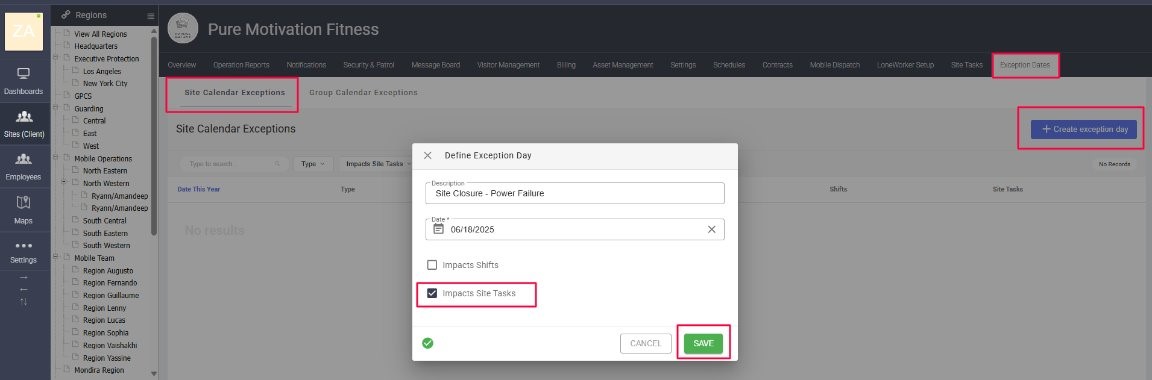Open the Visitor Management tab
The height and width of the screenshot is (380, 1152).
pyautogui.click(x=508, y=65)
